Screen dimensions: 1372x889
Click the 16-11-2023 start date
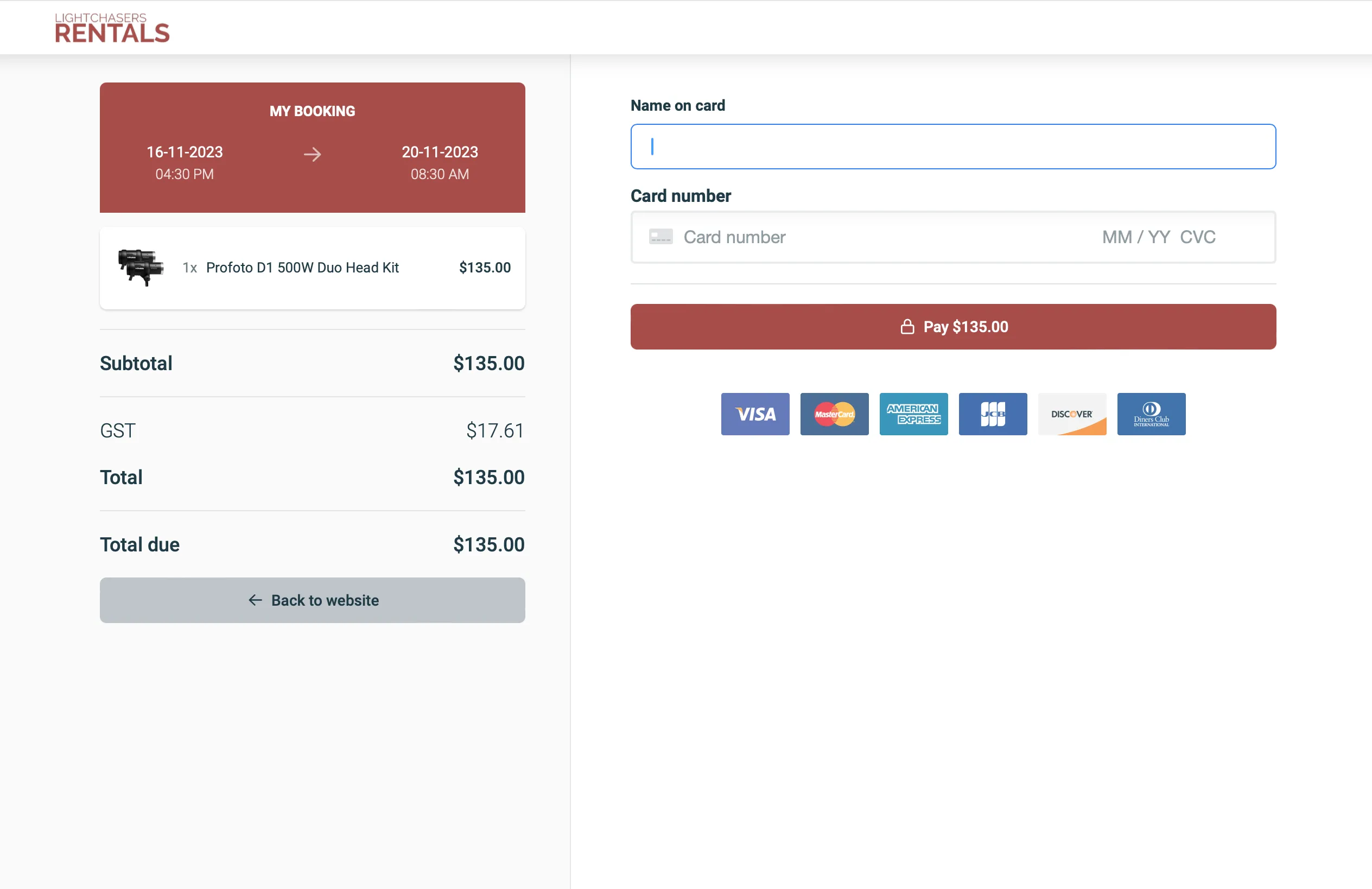pyautogui.click(x=185, y=151)
